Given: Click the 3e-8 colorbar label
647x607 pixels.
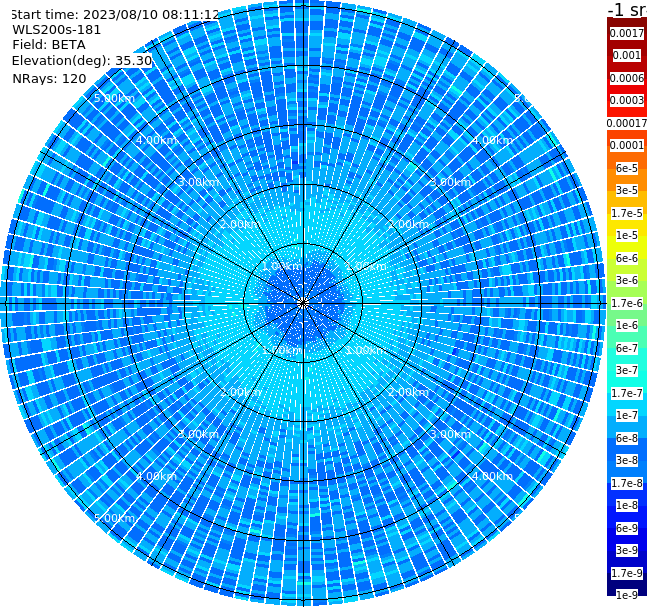Looking at the screenshot, I should click(x=627, y=460).
